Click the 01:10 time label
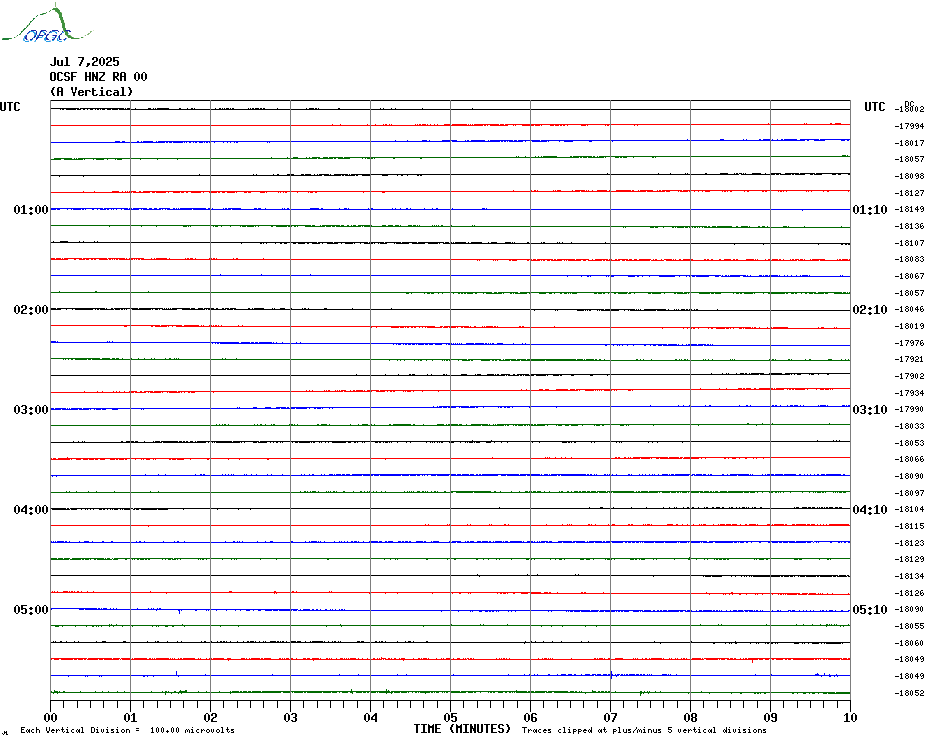This screenshot has height=744, width=930. (870, 210)
